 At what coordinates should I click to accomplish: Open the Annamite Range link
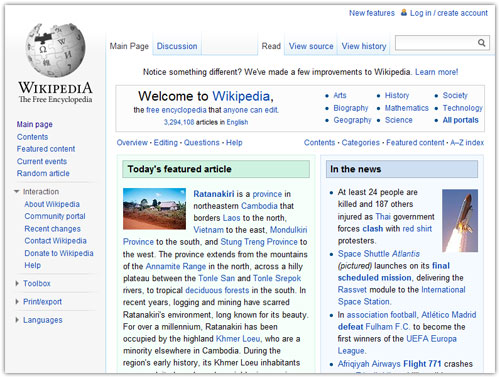[x=176, y=266]
